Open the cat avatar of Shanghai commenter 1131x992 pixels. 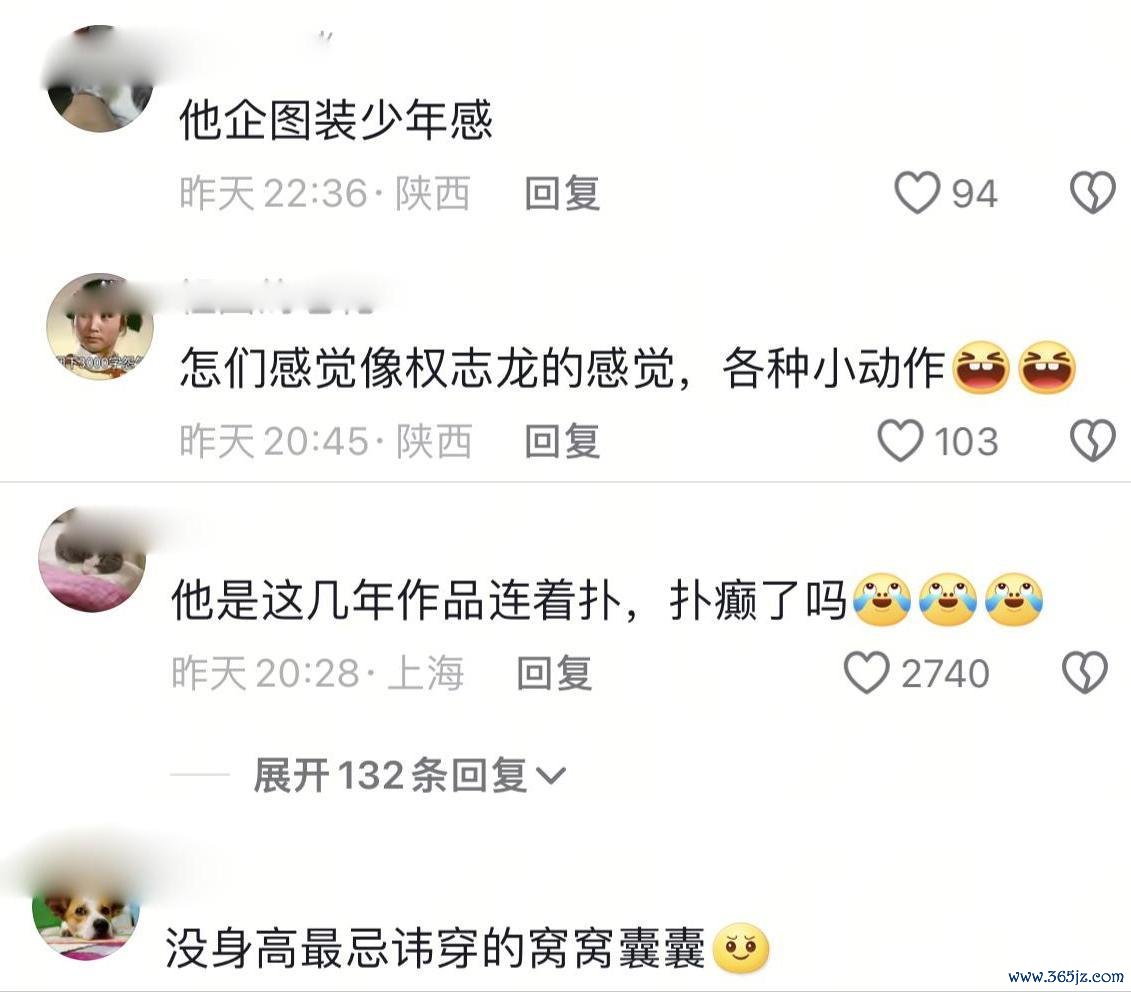pyautogui.click(x=92, y=559)
